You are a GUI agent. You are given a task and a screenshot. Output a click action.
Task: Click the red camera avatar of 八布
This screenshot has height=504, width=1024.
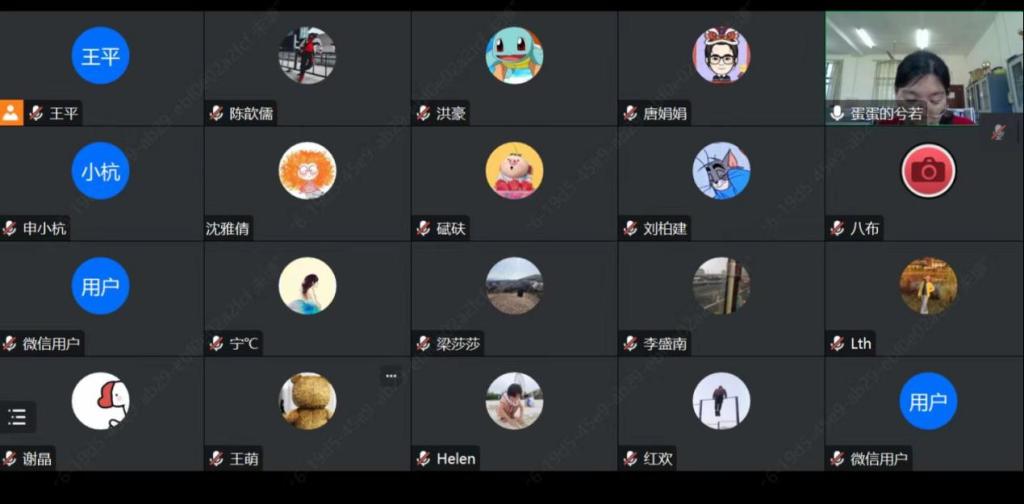(x=928, y=171)
